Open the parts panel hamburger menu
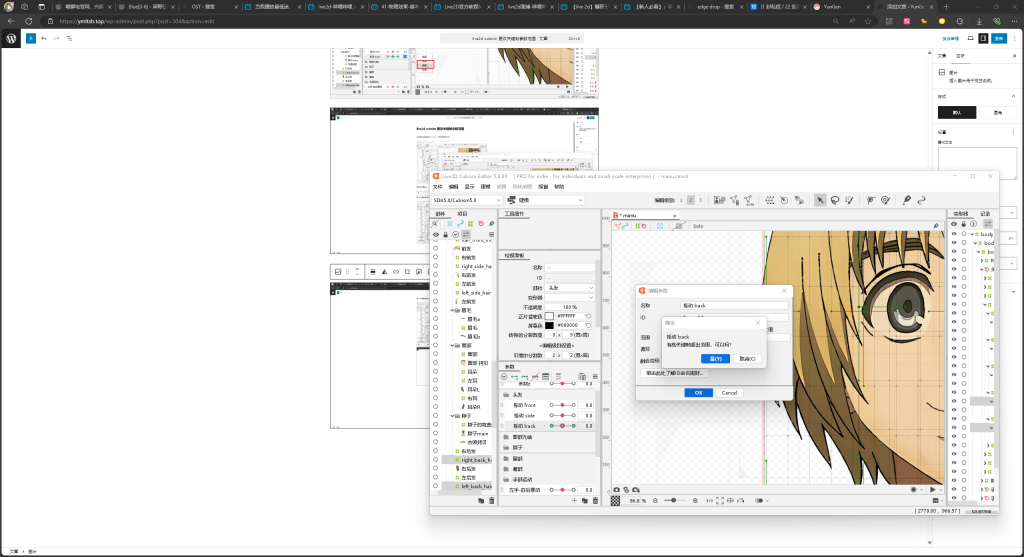This screenshot has height=557, width=1024. click(491, 234)
